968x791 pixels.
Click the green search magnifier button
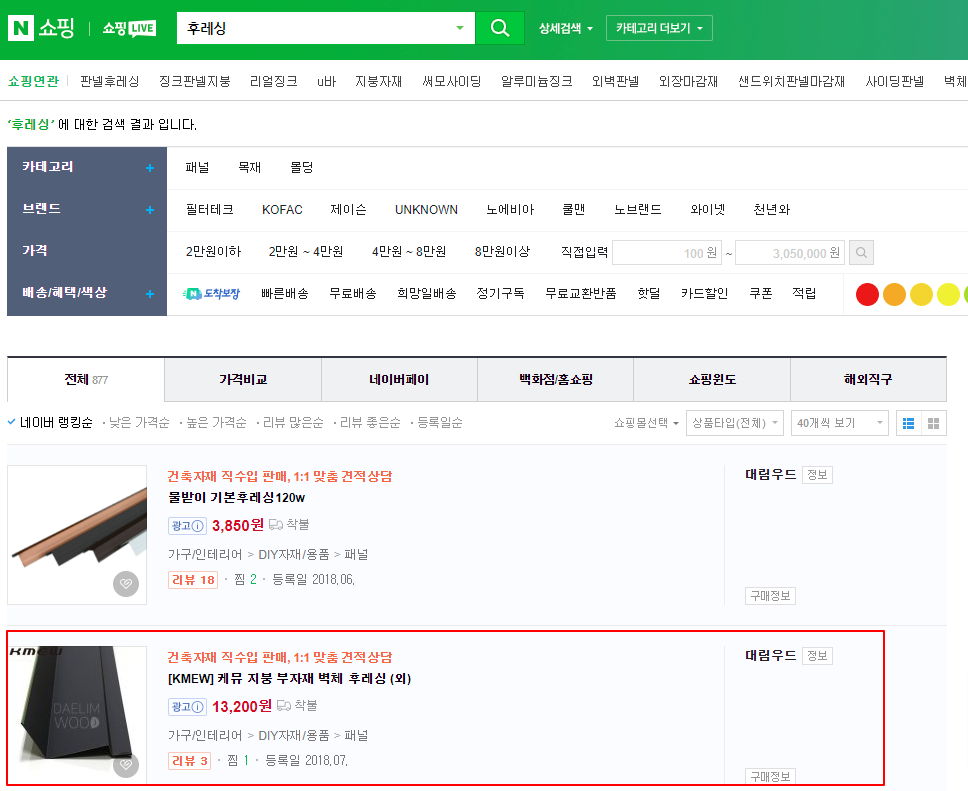tap(499, 27)
